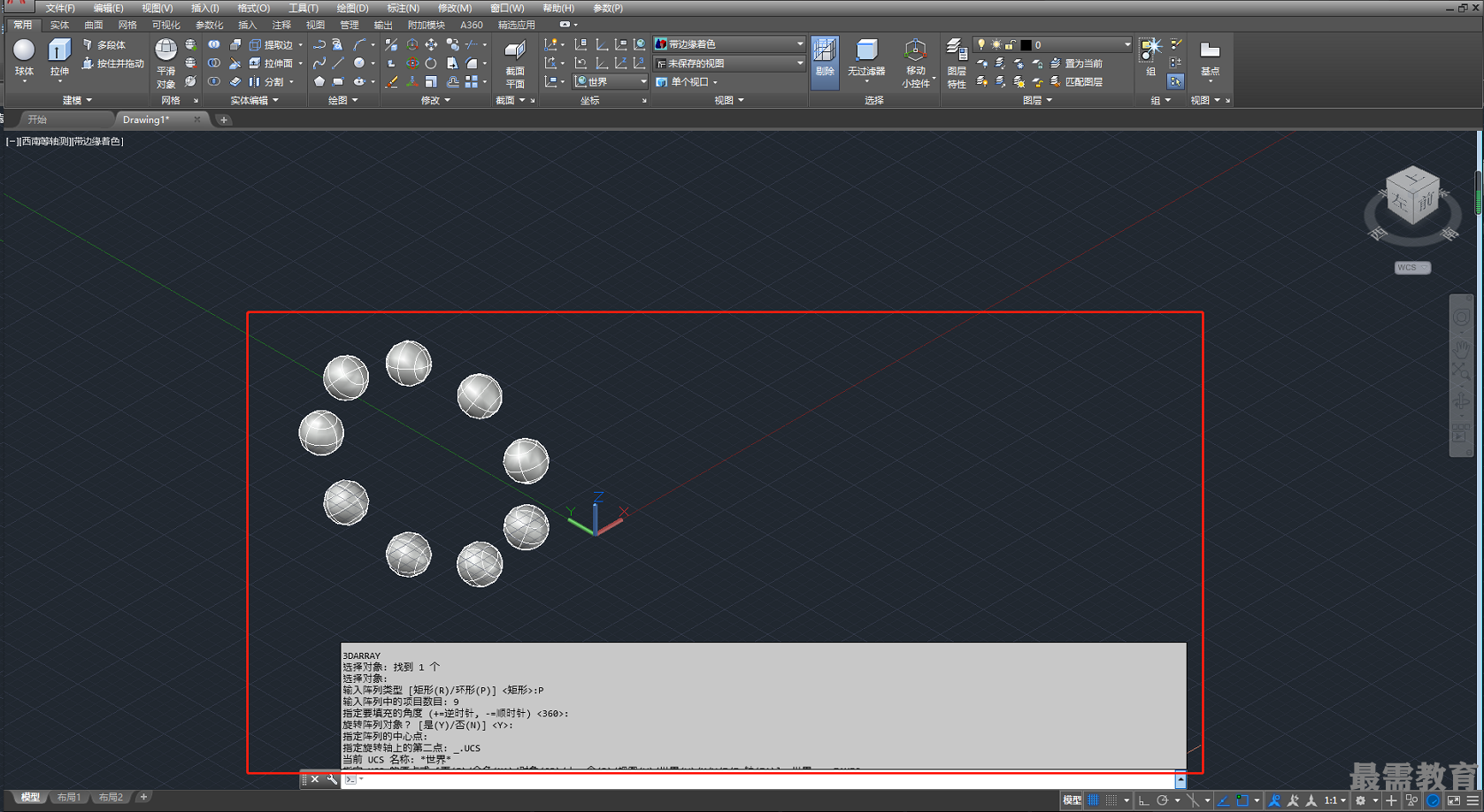Toggle snap mode dotted-grid in status bar

point(1111,801)
